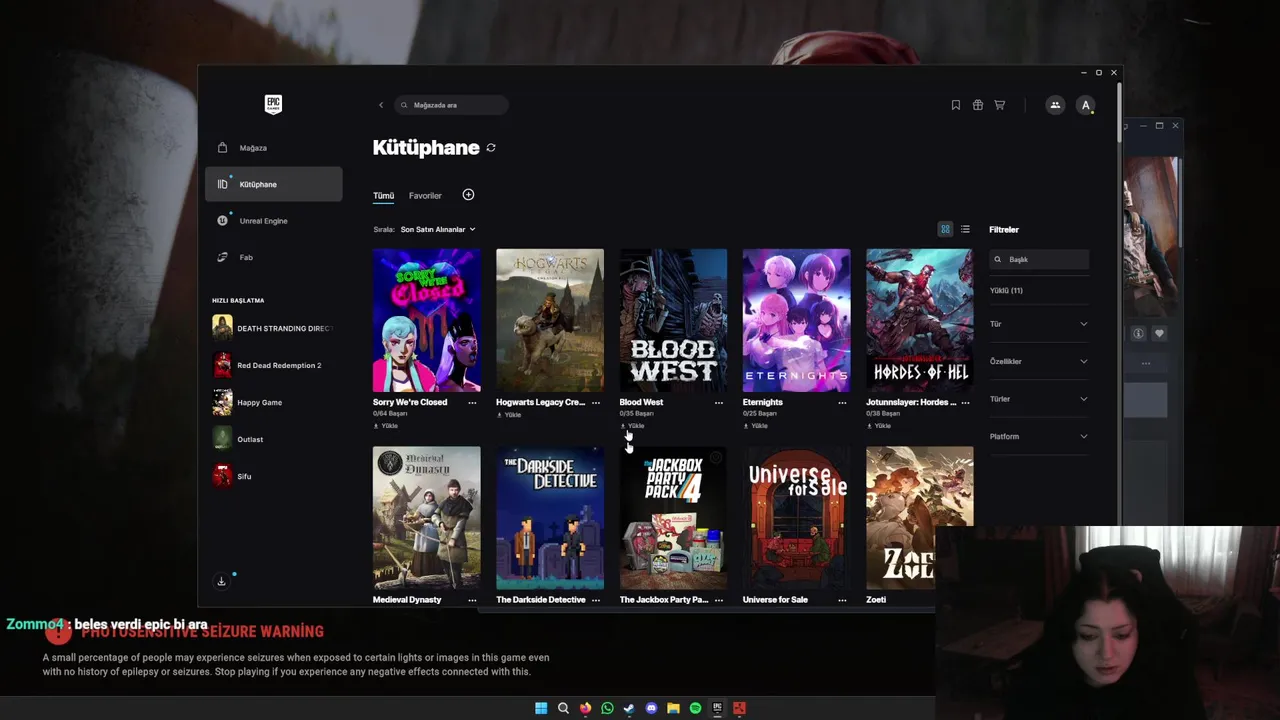The height and width of the screenshot is (720, 1280).
Task: Open Unreal Engine in the sidebar
Action: 274,221
